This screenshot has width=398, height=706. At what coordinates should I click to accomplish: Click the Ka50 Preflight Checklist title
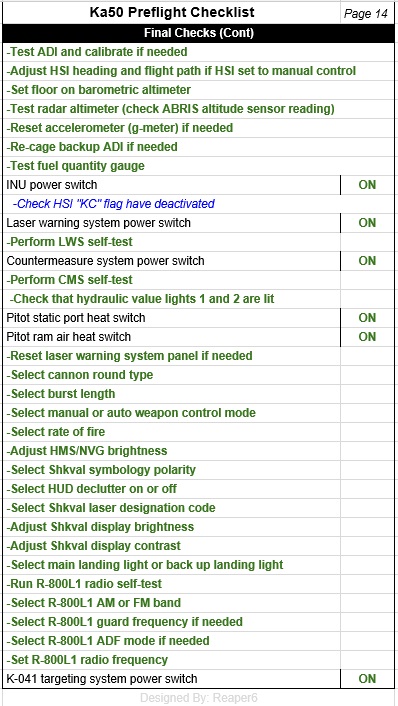(x=172, y=13)
